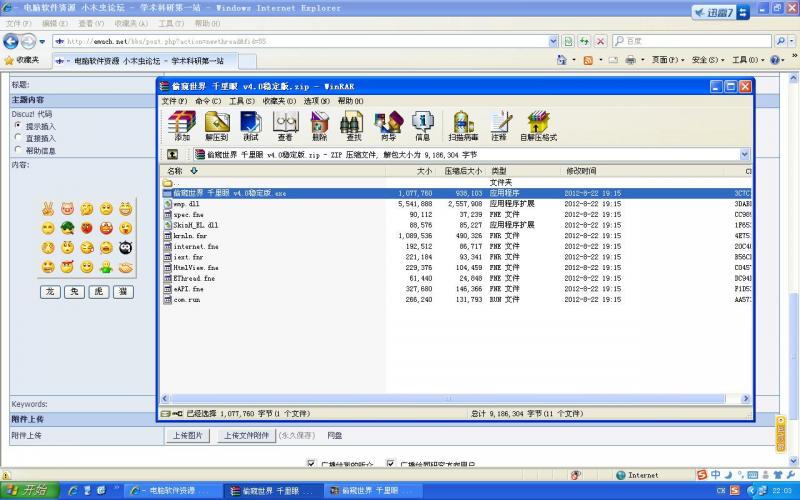800x500 pixels.
Task: Click the 查看 (View) toolbar icon
Action: pyautogui.click(x=285, y=126)
